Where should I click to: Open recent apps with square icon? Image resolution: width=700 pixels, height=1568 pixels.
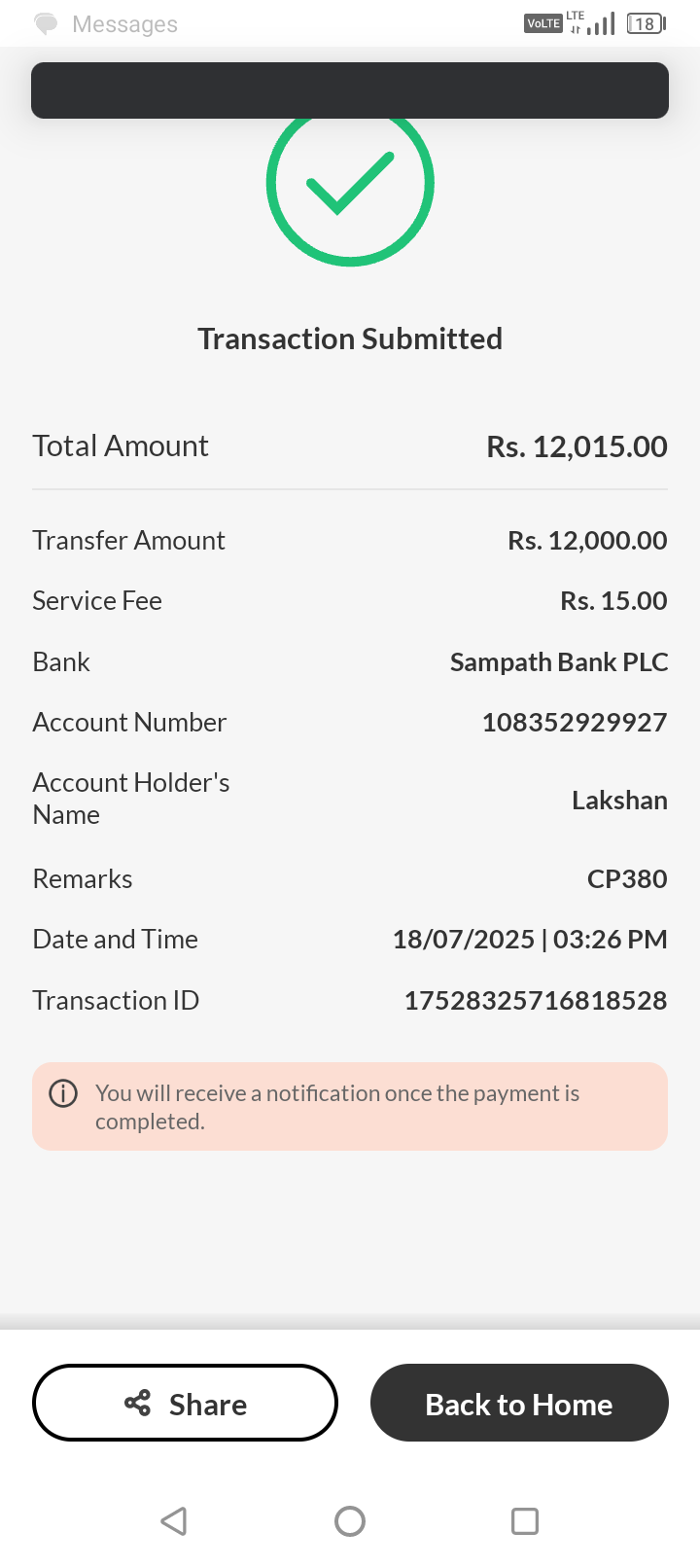[x=525, y=1521]
